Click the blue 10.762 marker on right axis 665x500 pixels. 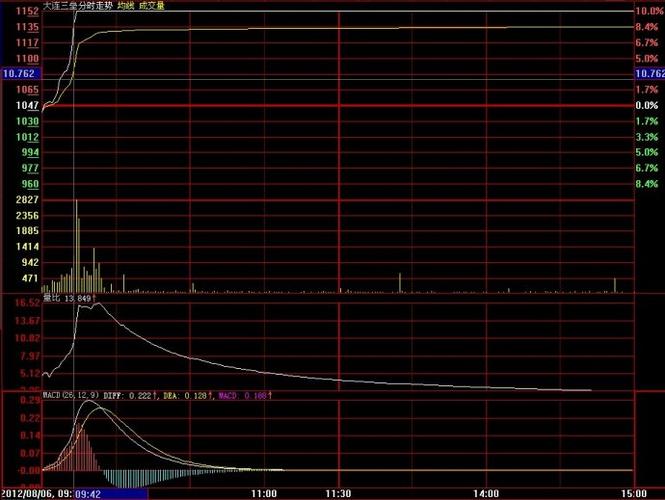coord(650,73)
